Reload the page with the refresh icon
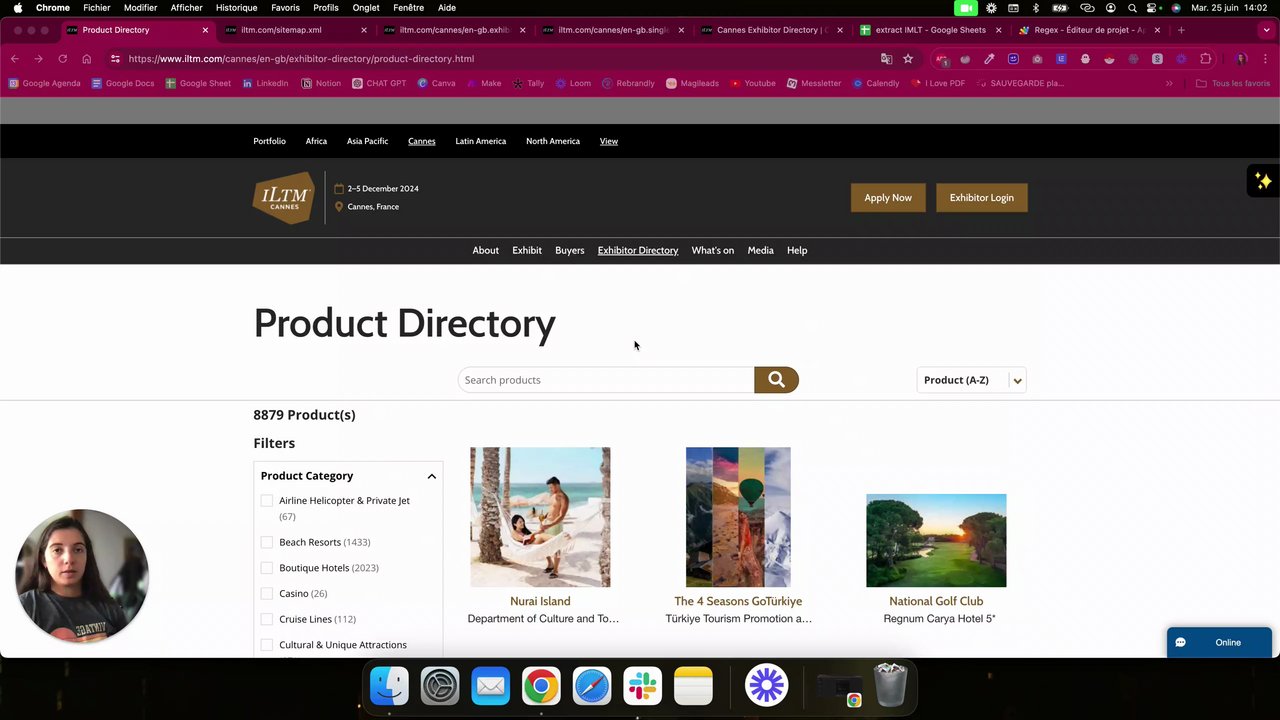This screenshot has width=1280, height=720. [62, 59]
